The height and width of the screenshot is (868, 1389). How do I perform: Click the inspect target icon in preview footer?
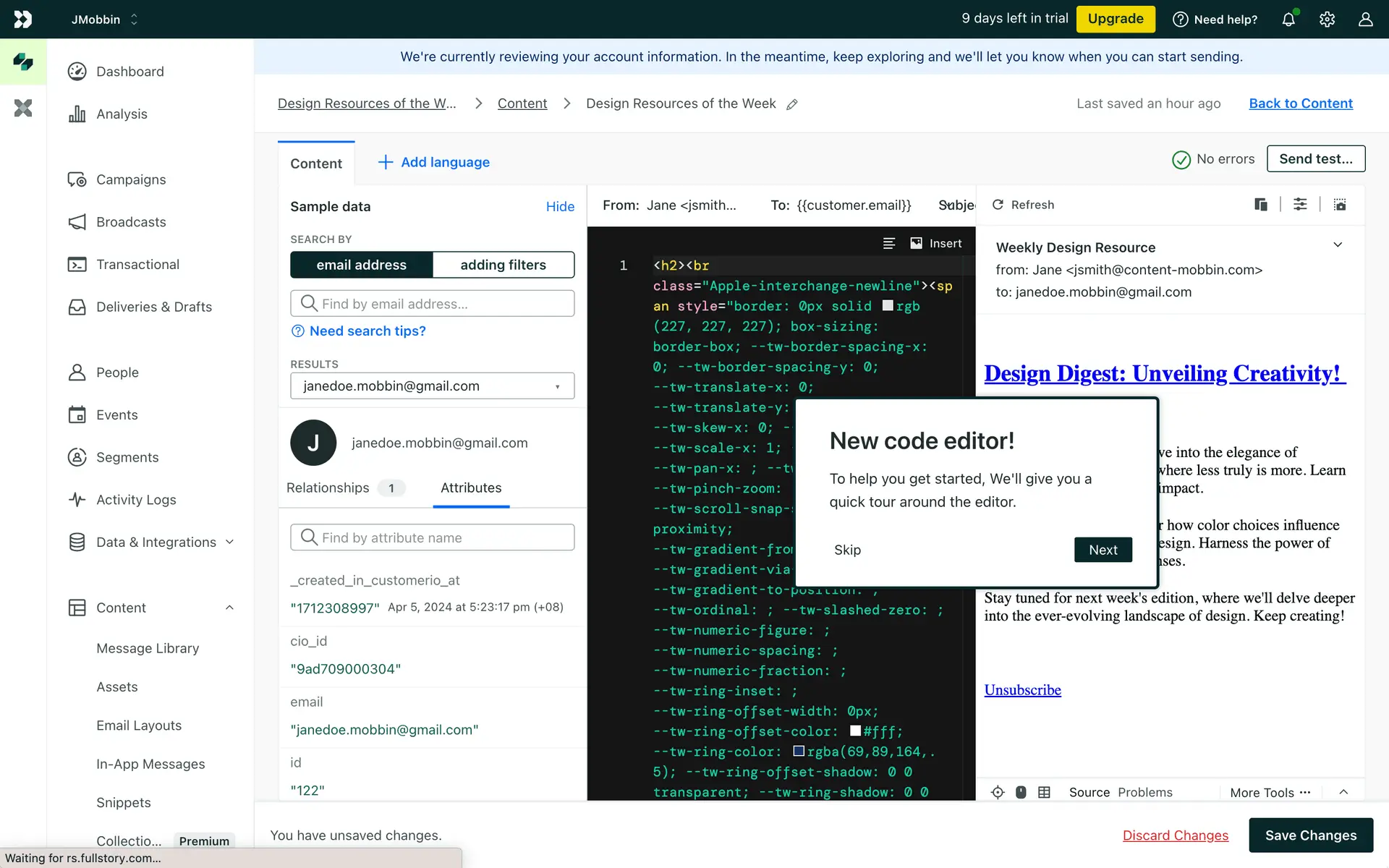[x=998, y=792]
